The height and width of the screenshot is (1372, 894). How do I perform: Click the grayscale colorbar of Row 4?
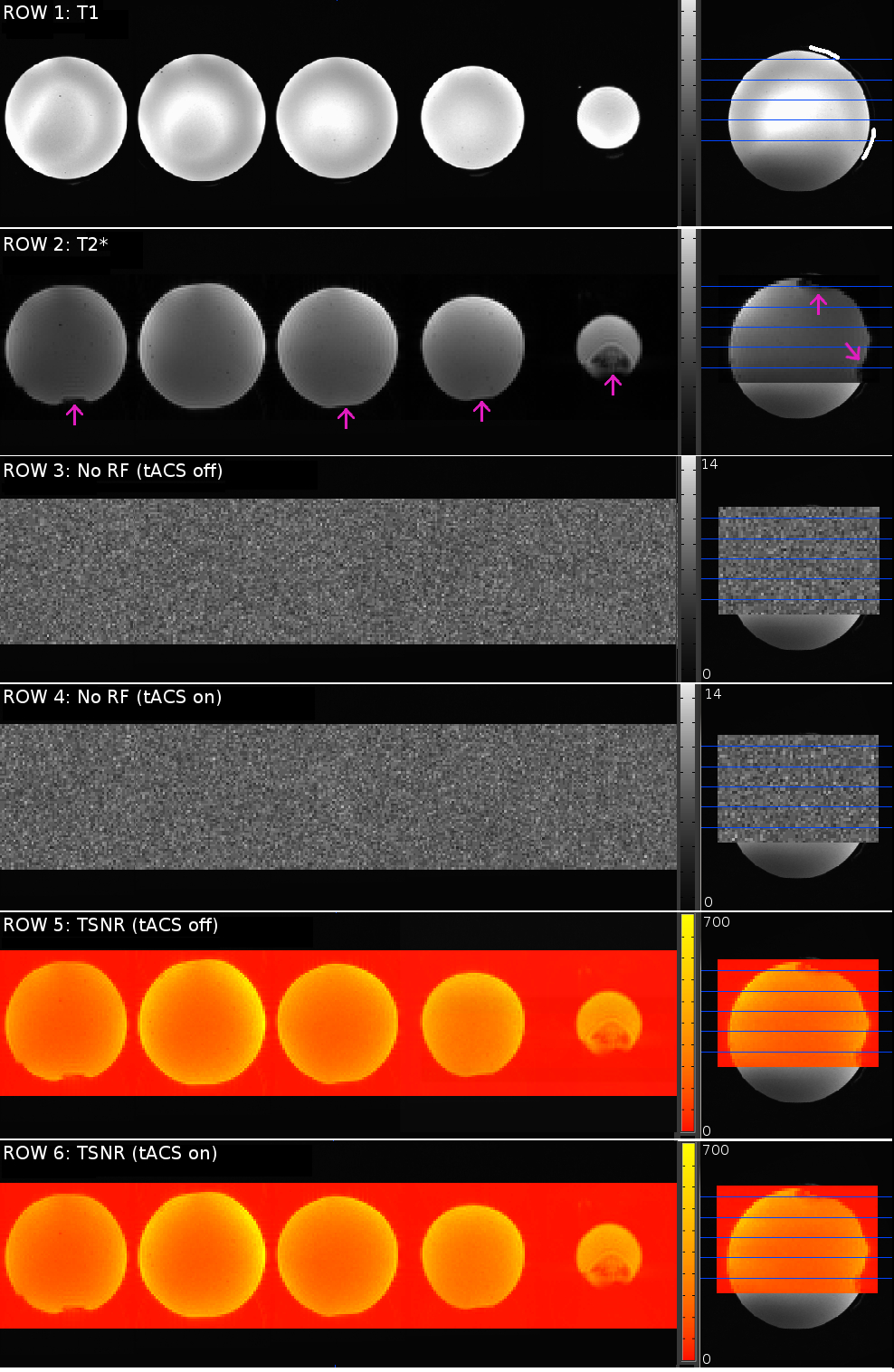[689, 796]
